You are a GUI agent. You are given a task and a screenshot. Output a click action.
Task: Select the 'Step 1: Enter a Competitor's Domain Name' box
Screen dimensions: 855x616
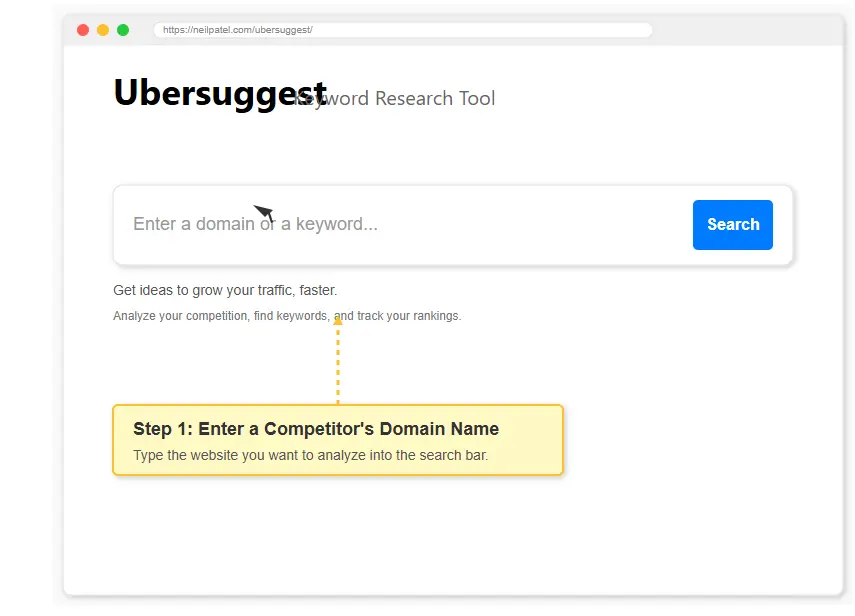point(338,440)
